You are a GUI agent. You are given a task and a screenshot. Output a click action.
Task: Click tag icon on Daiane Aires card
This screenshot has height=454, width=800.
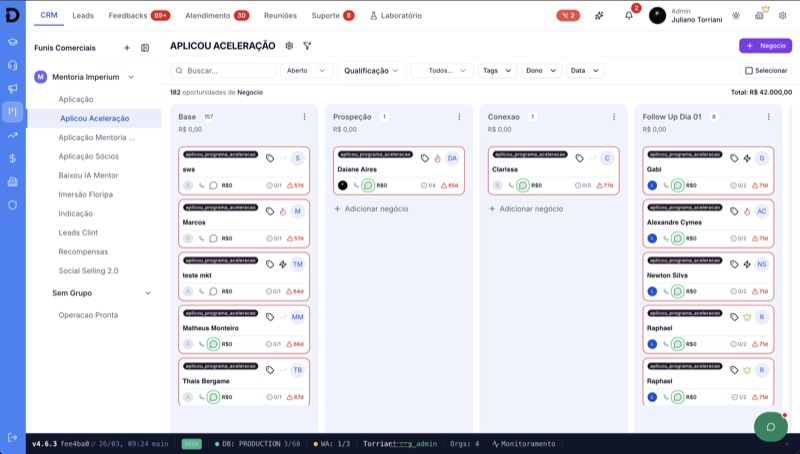pyautogui.click(x=424, y=158)
